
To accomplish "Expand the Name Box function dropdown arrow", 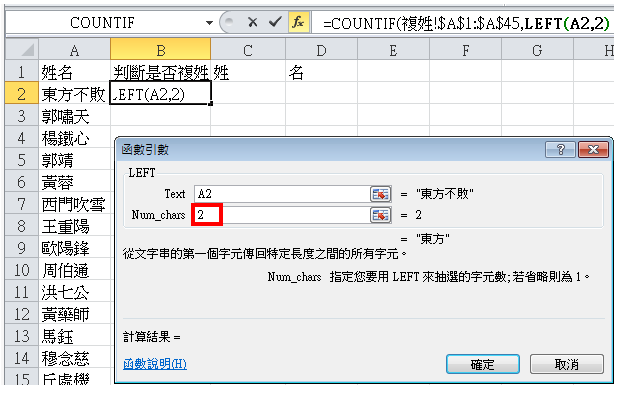I will tap(209, 23).
